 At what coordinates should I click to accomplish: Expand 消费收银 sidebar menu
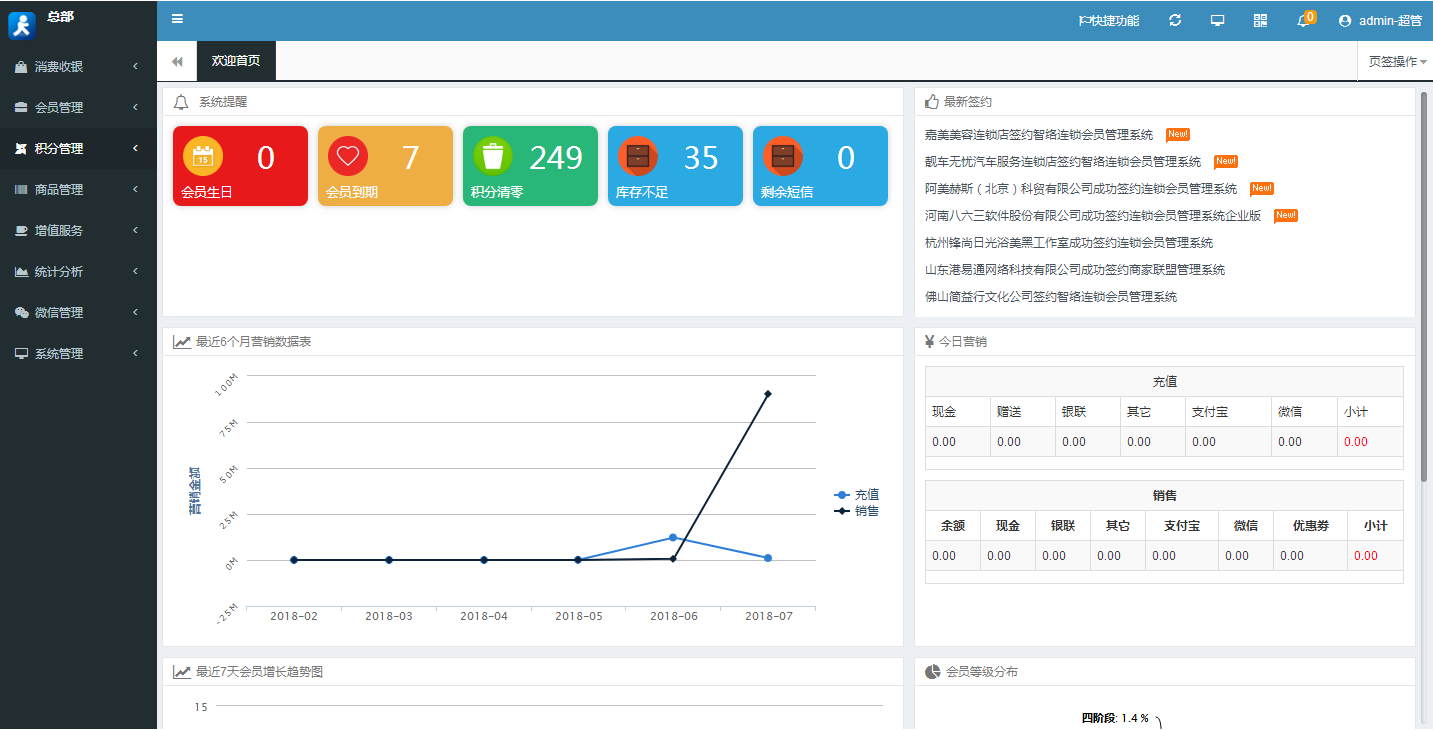coord(78,67)
